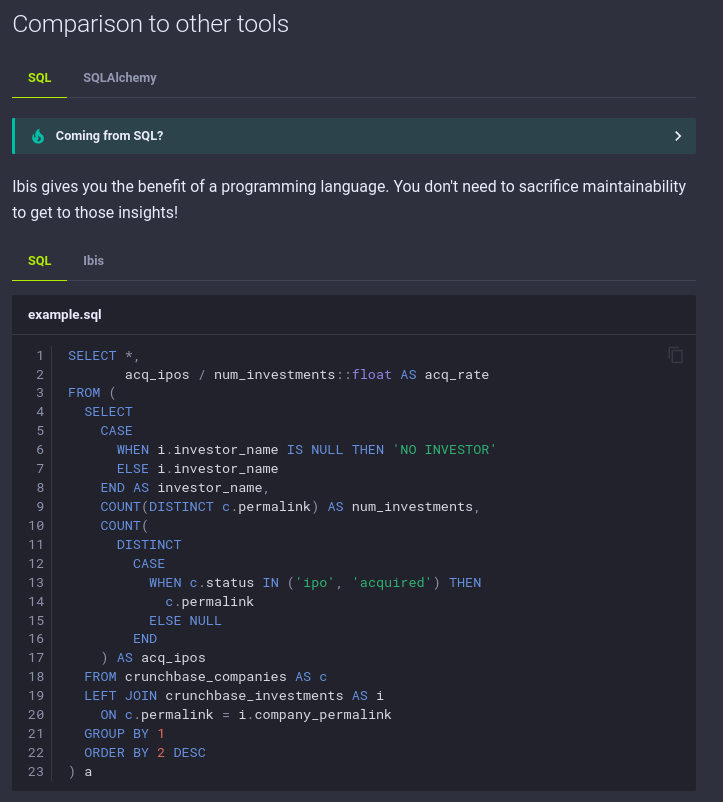Click the example.sql filename label
Viewport: 723px width, 802px height.
click(64, 314)
